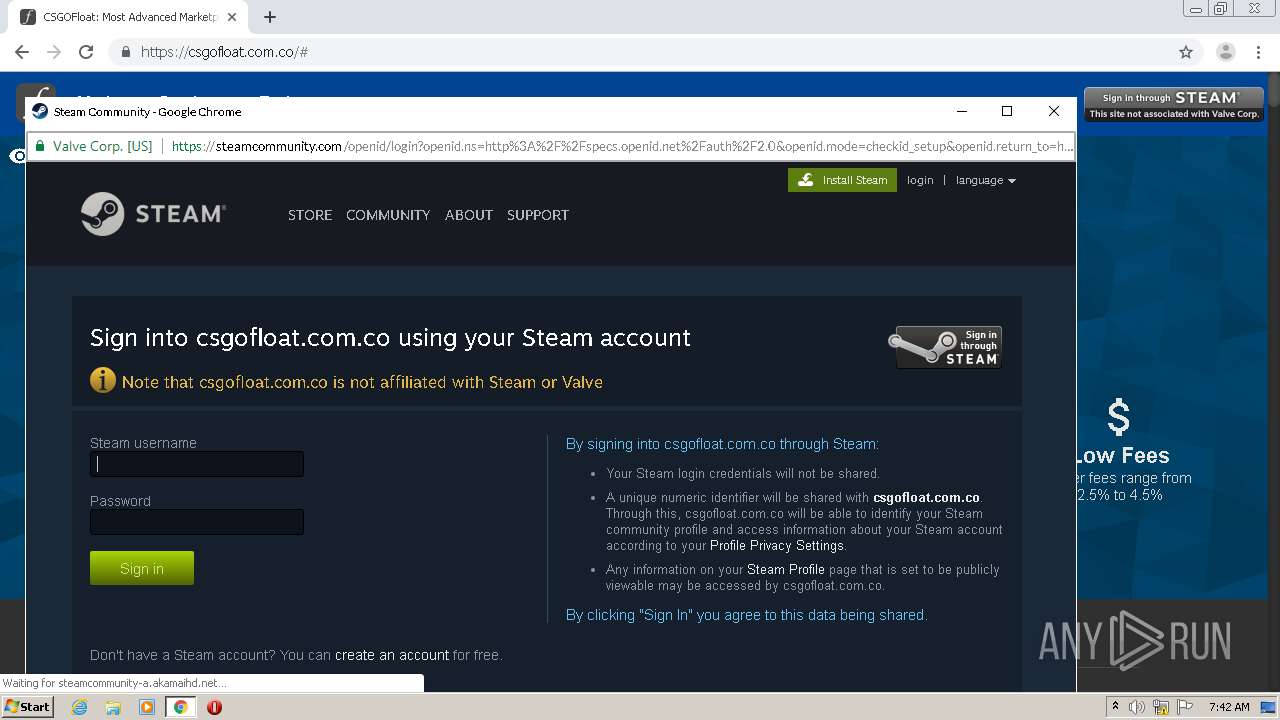Open Chrome's three-dot menu

point(1259,52)
